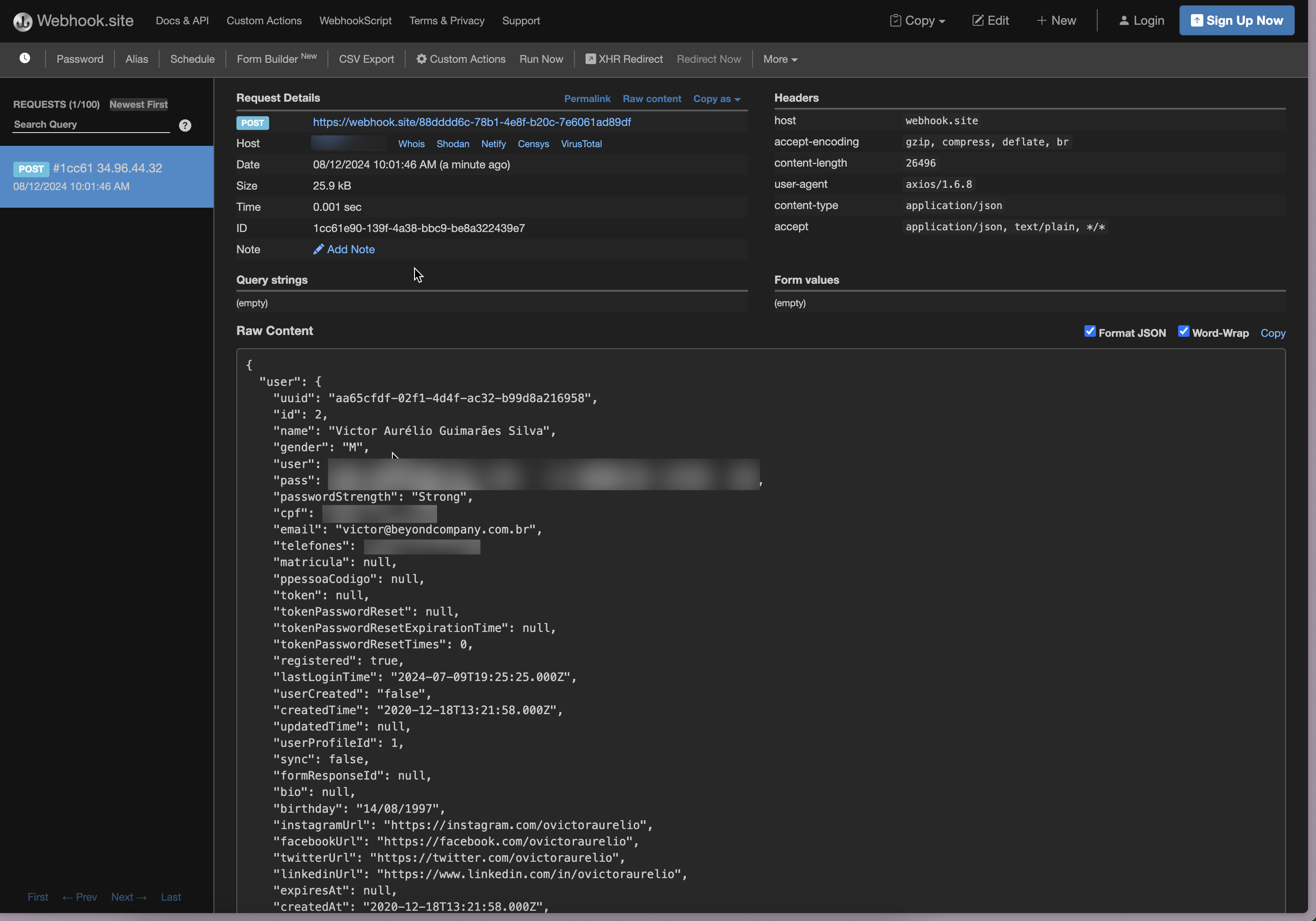This screenshot has width=1316, height=921.
Task: Click the webhook.site request URL link
Action: pyautogui.click(x=472, y=122)
